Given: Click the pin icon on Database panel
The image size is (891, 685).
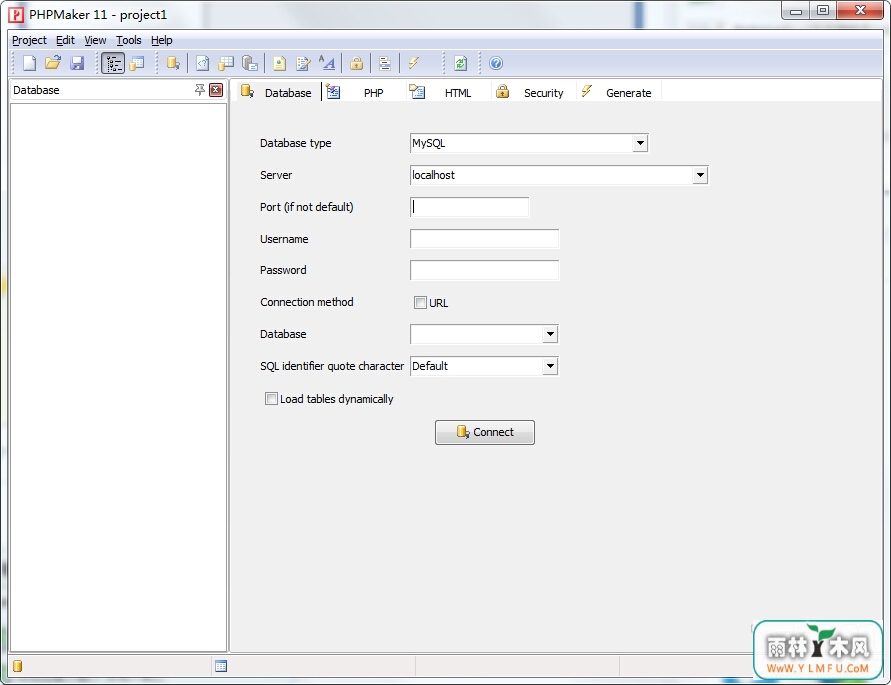Looking at the screenshot, I should point(199,90).
